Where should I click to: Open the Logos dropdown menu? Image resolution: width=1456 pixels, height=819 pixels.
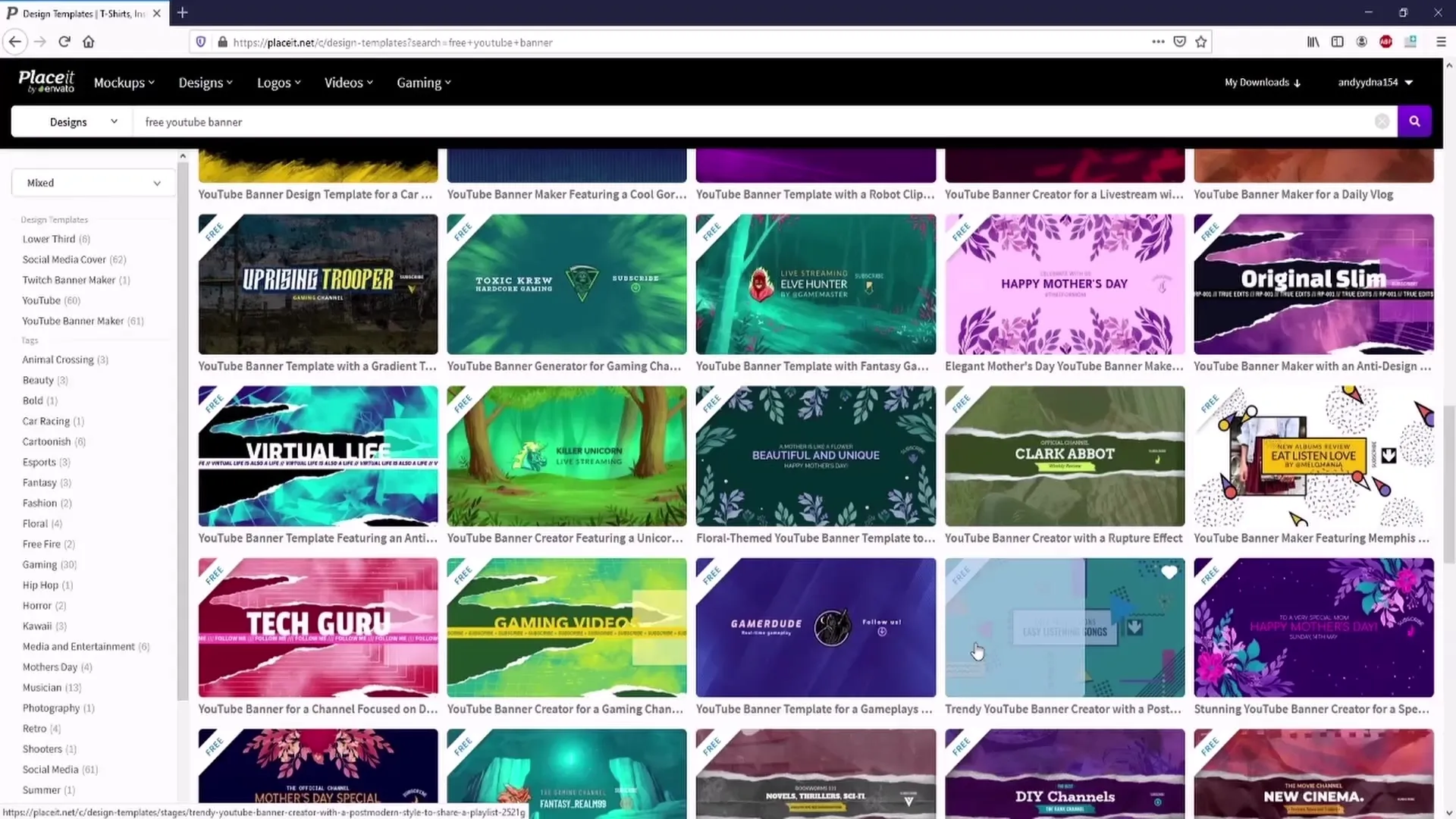[279, 83]
